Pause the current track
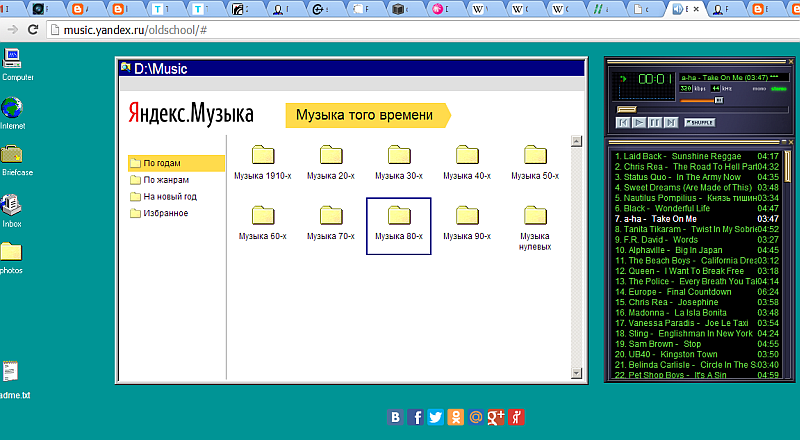This screenshot has width=800, height=440. (x=653, y=122)
